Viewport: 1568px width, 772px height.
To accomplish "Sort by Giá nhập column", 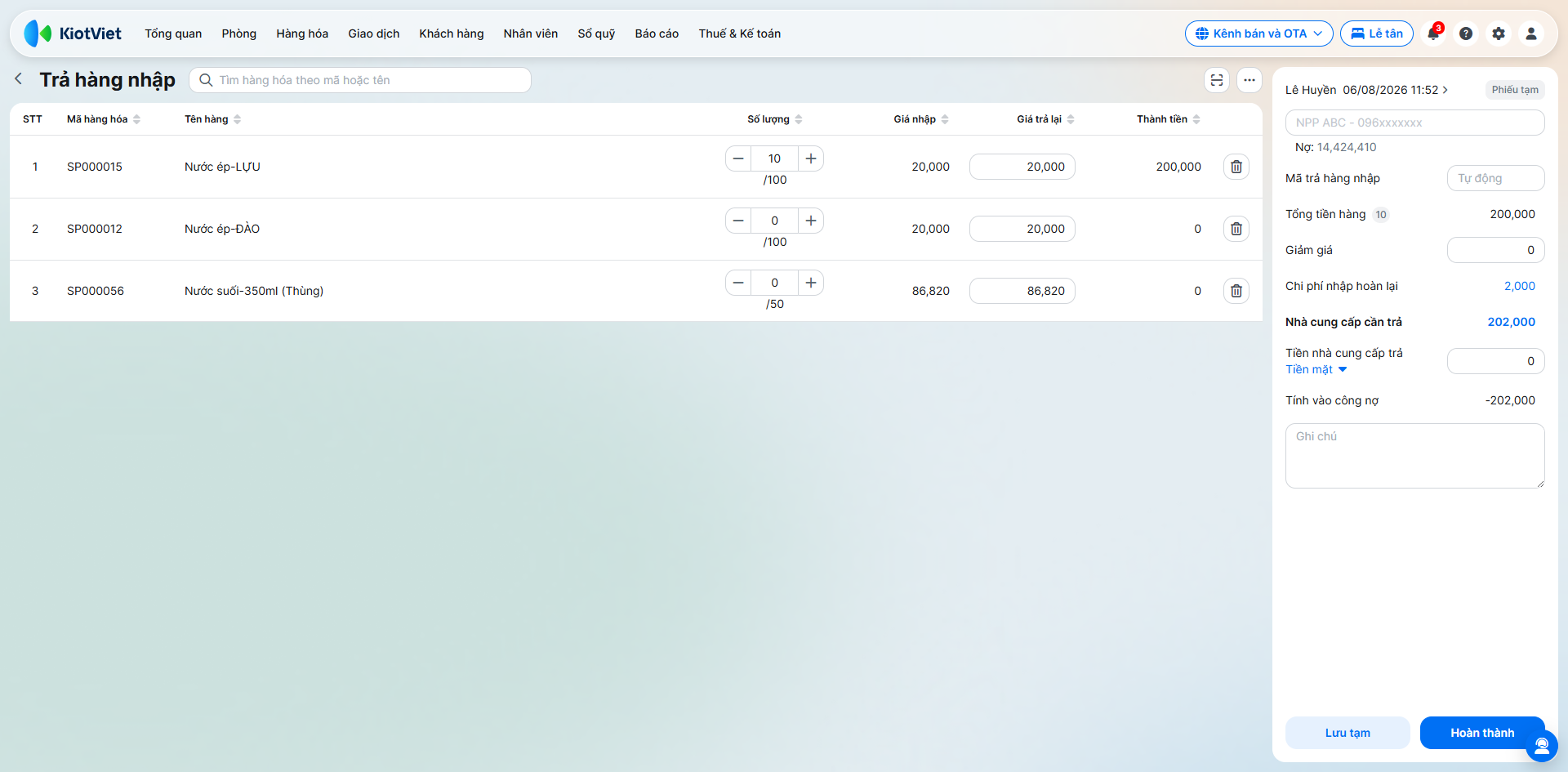I will [921, 119].
